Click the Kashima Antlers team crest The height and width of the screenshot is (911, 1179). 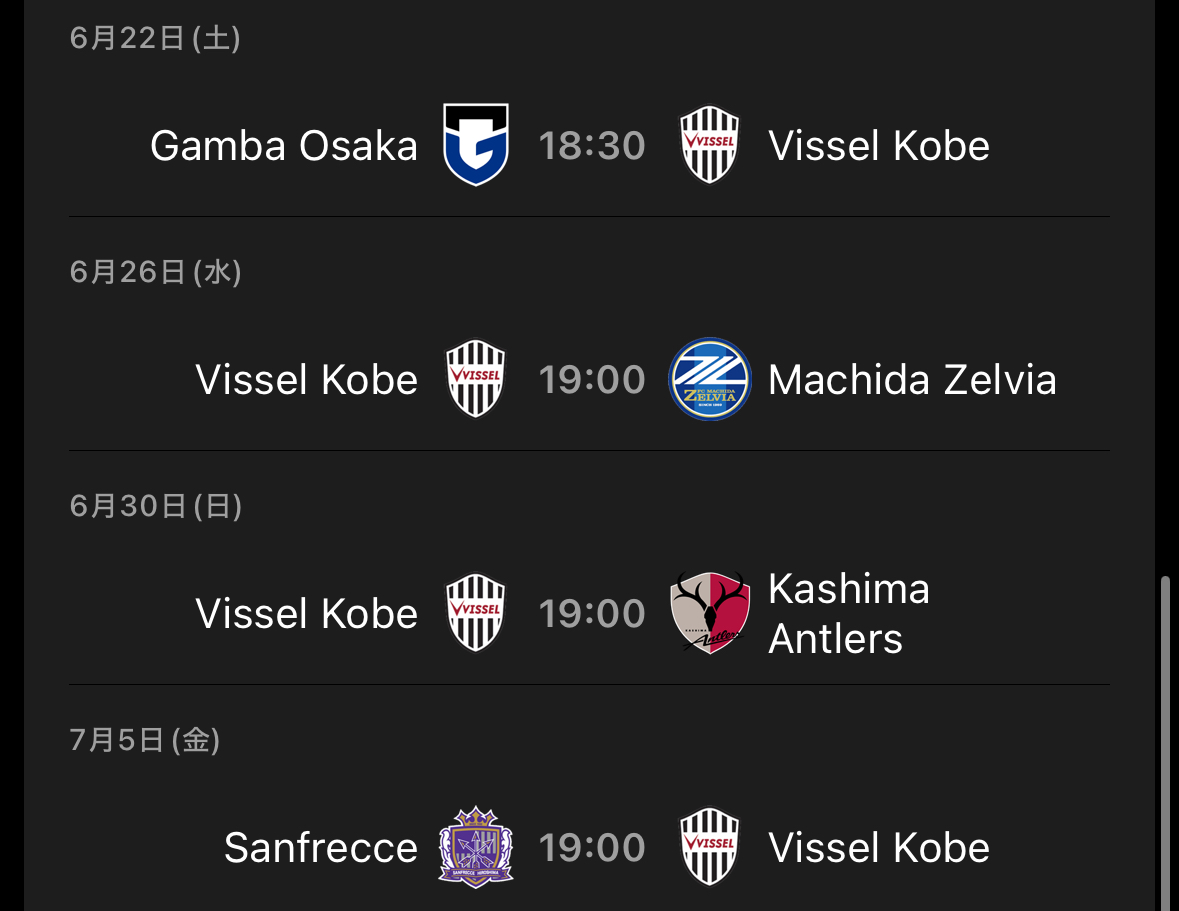coord(709,613)
